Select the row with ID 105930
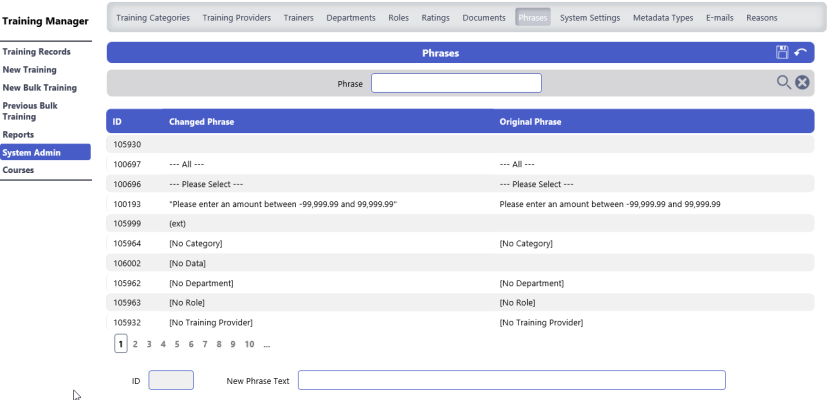 point(460,144)
